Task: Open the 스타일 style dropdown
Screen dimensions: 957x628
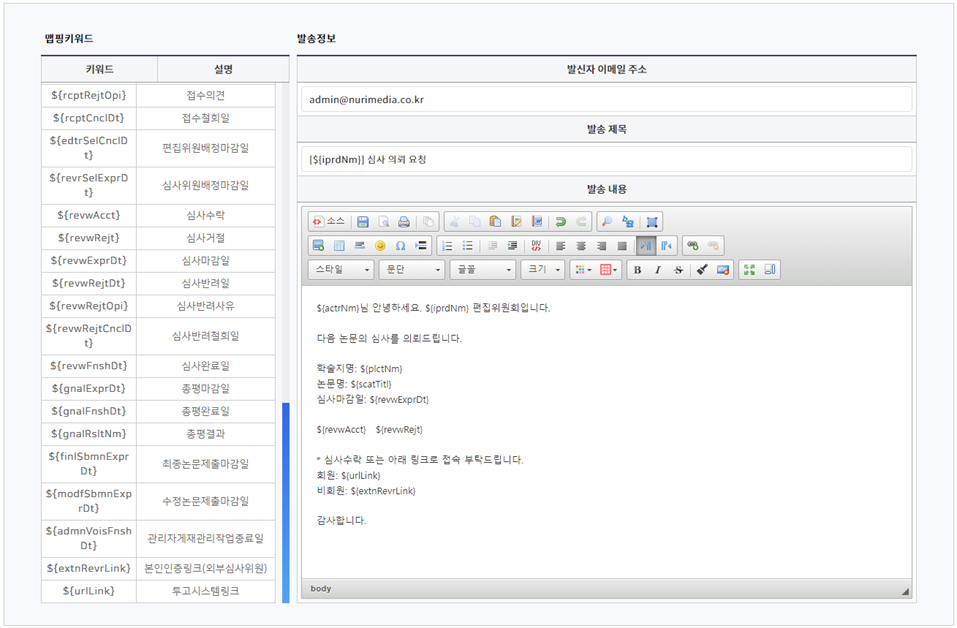Action: [341, 270]
